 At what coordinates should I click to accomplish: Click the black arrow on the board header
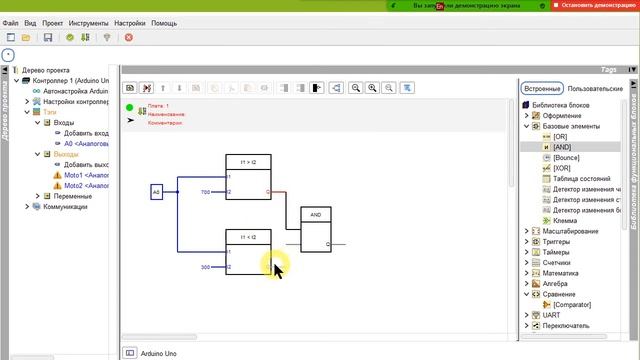(130, 120)
